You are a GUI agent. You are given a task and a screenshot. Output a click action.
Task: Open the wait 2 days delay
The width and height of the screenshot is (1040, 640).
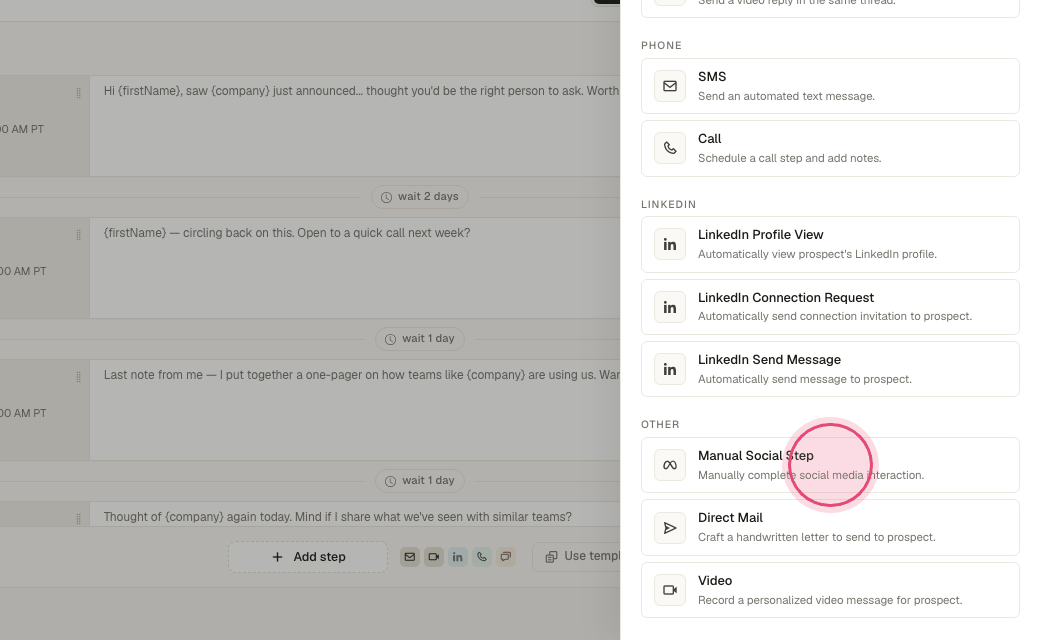(x=420, y=197)
